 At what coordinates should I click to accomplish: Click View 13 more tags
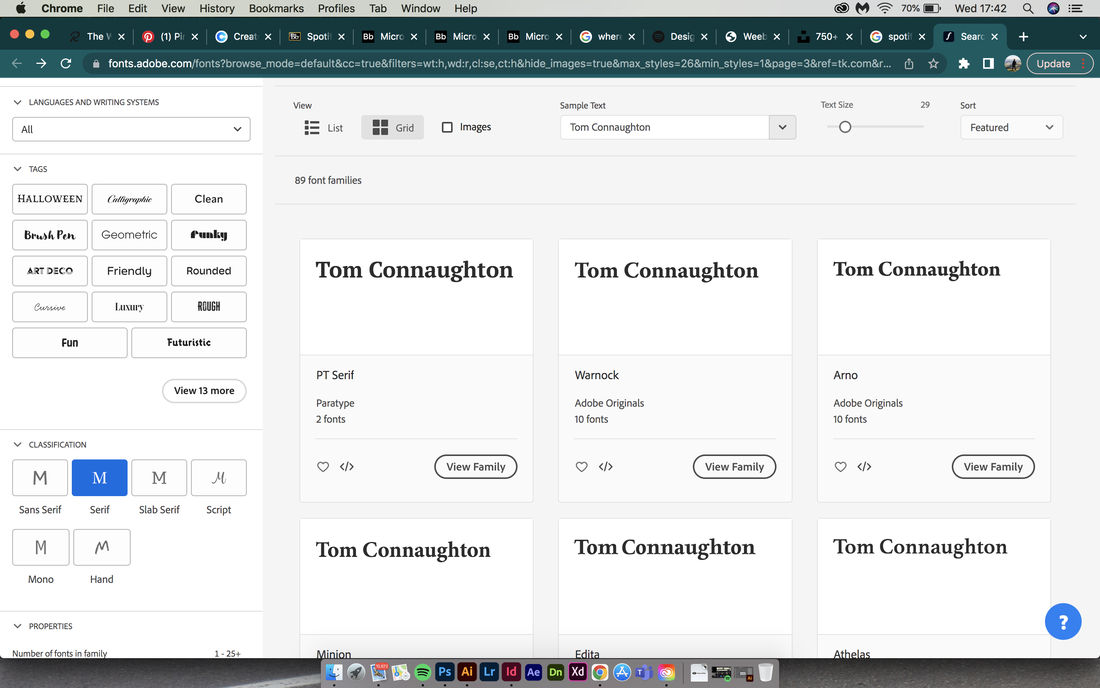click(204, 391)
